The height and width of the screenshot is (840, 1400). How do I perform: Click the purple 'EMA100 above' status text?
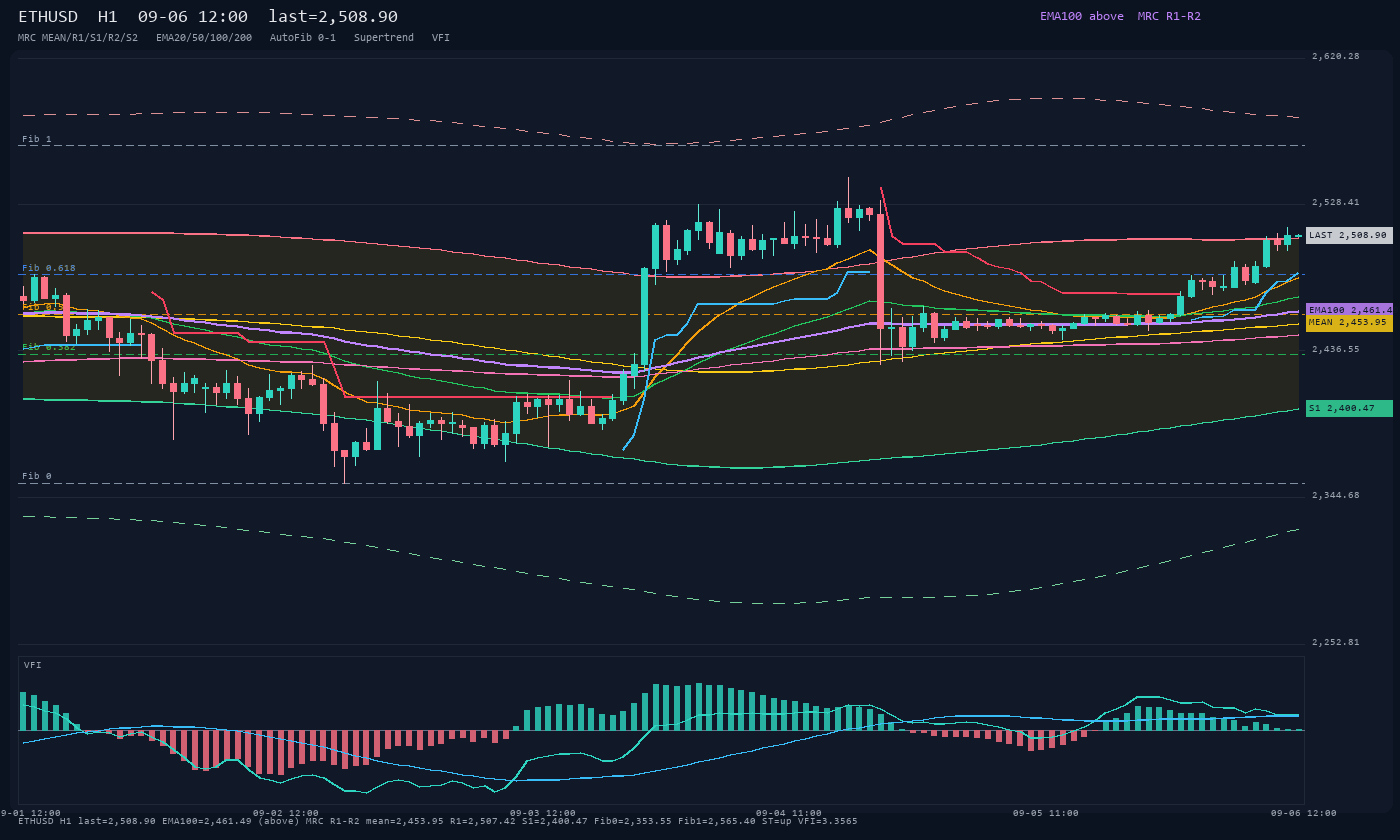1082,16
